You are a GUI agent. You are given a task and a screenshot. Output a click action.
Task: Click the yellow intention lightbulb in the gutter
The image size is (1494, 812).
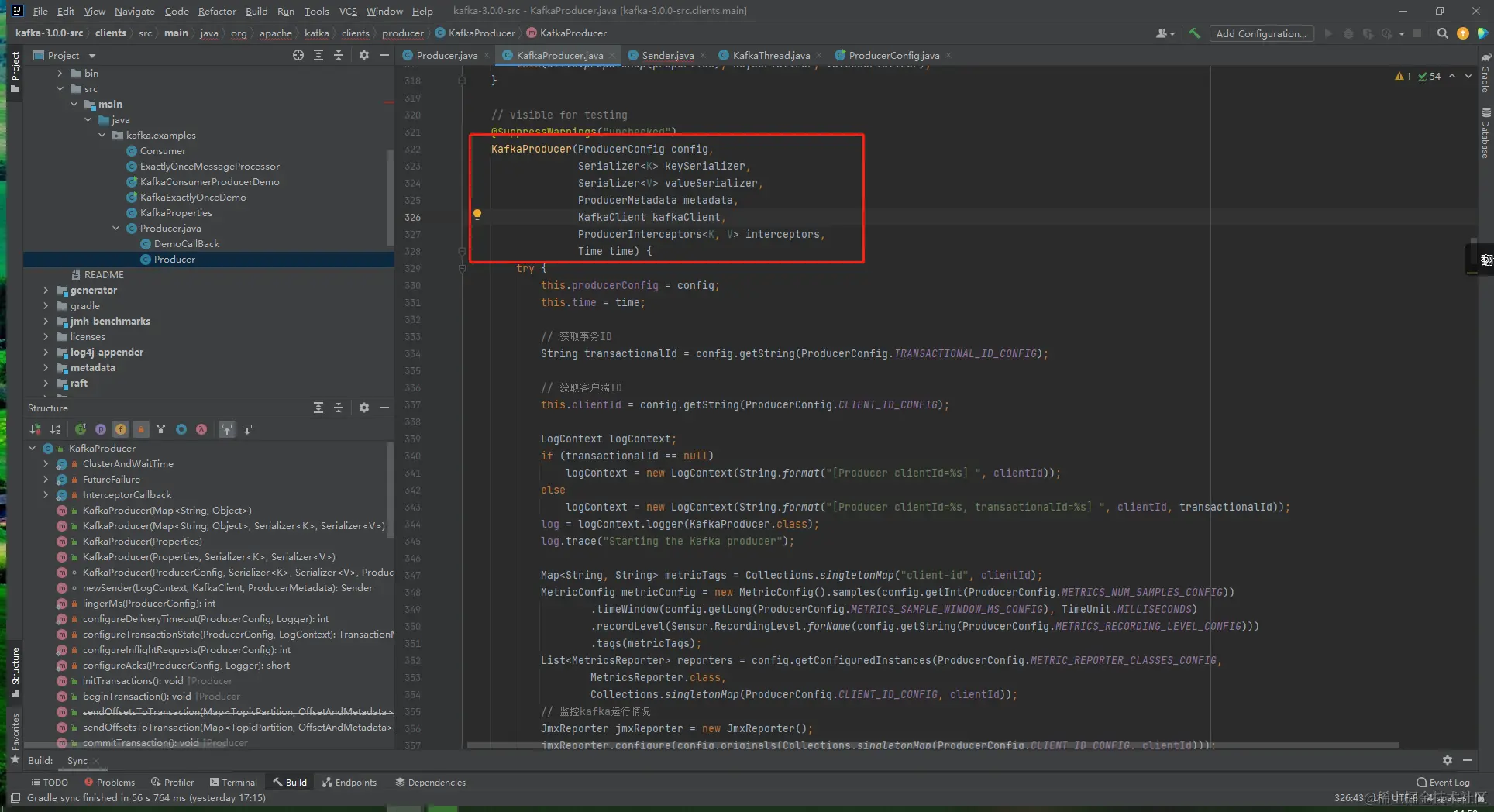477,215
